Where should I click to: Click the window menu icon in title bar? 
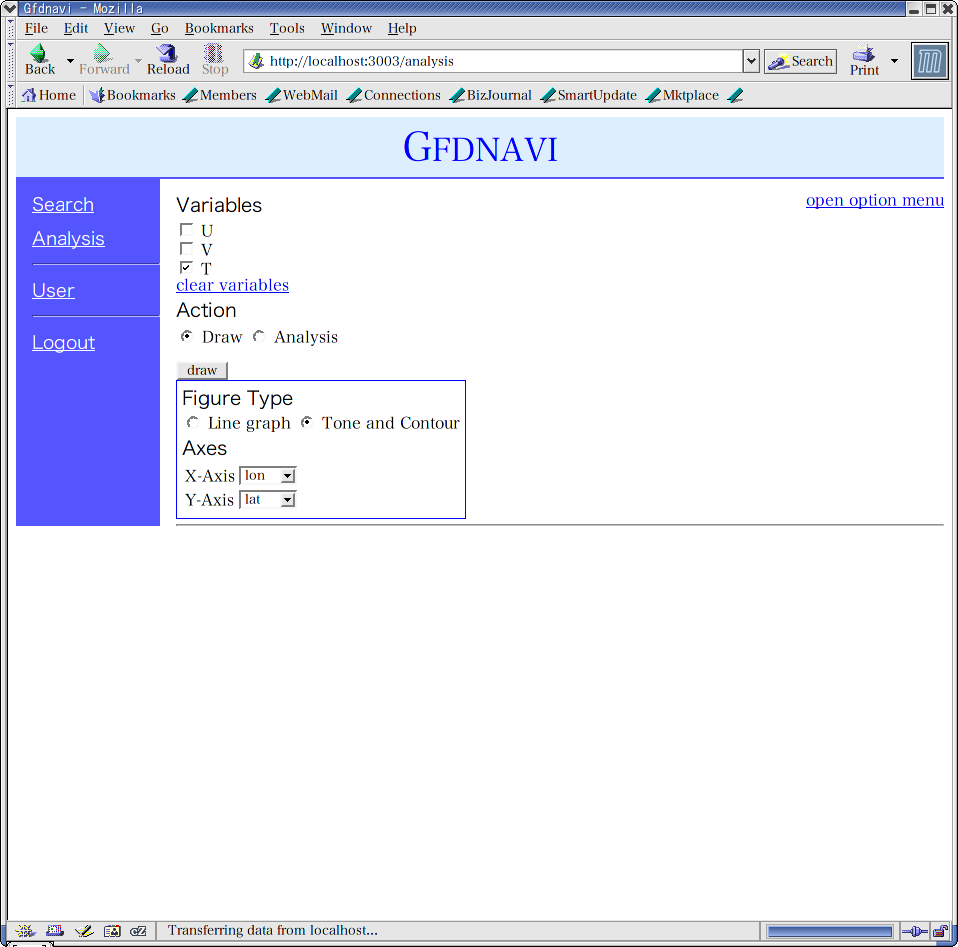tap(9, 8)
